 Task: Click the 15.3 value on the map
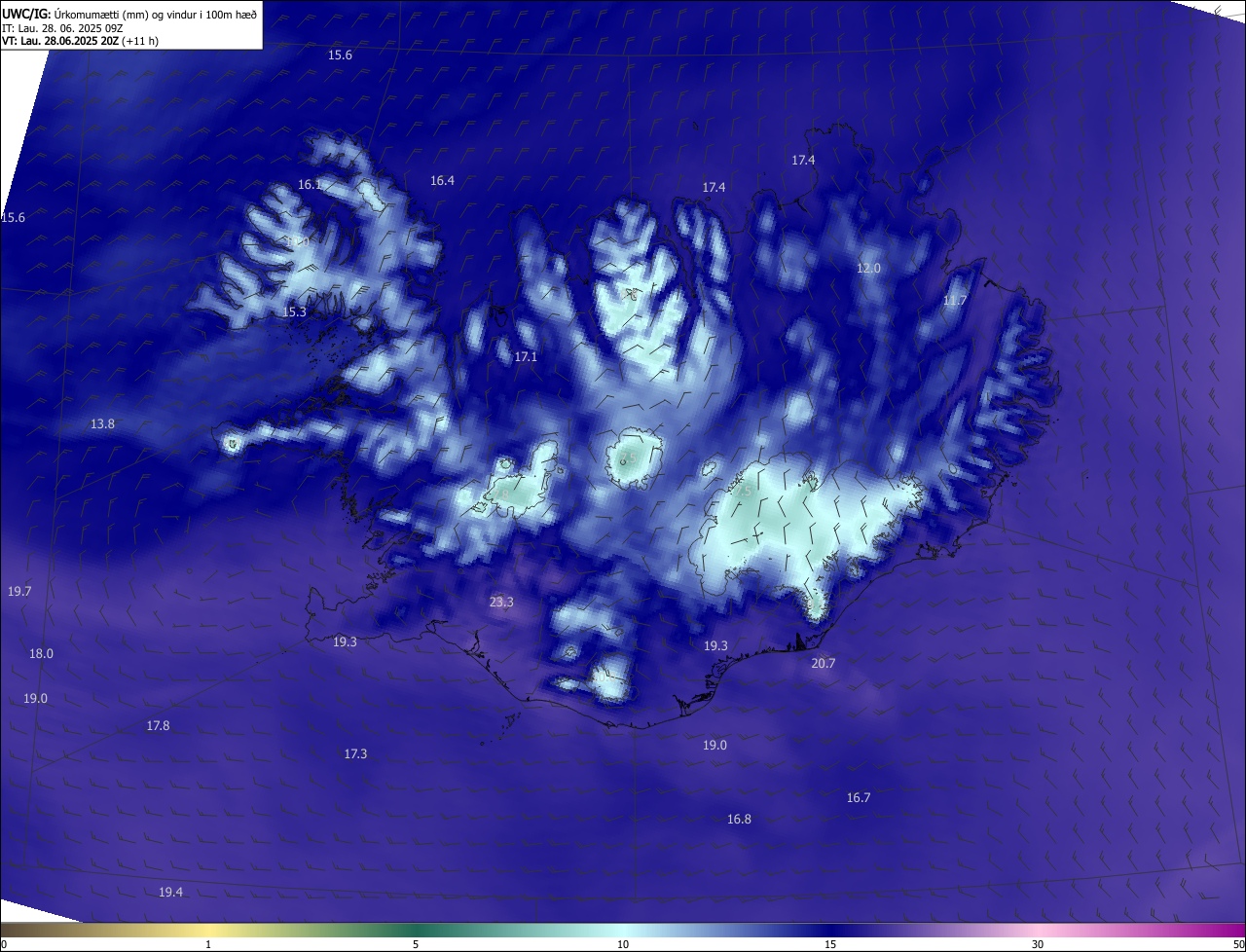(295, 311)
